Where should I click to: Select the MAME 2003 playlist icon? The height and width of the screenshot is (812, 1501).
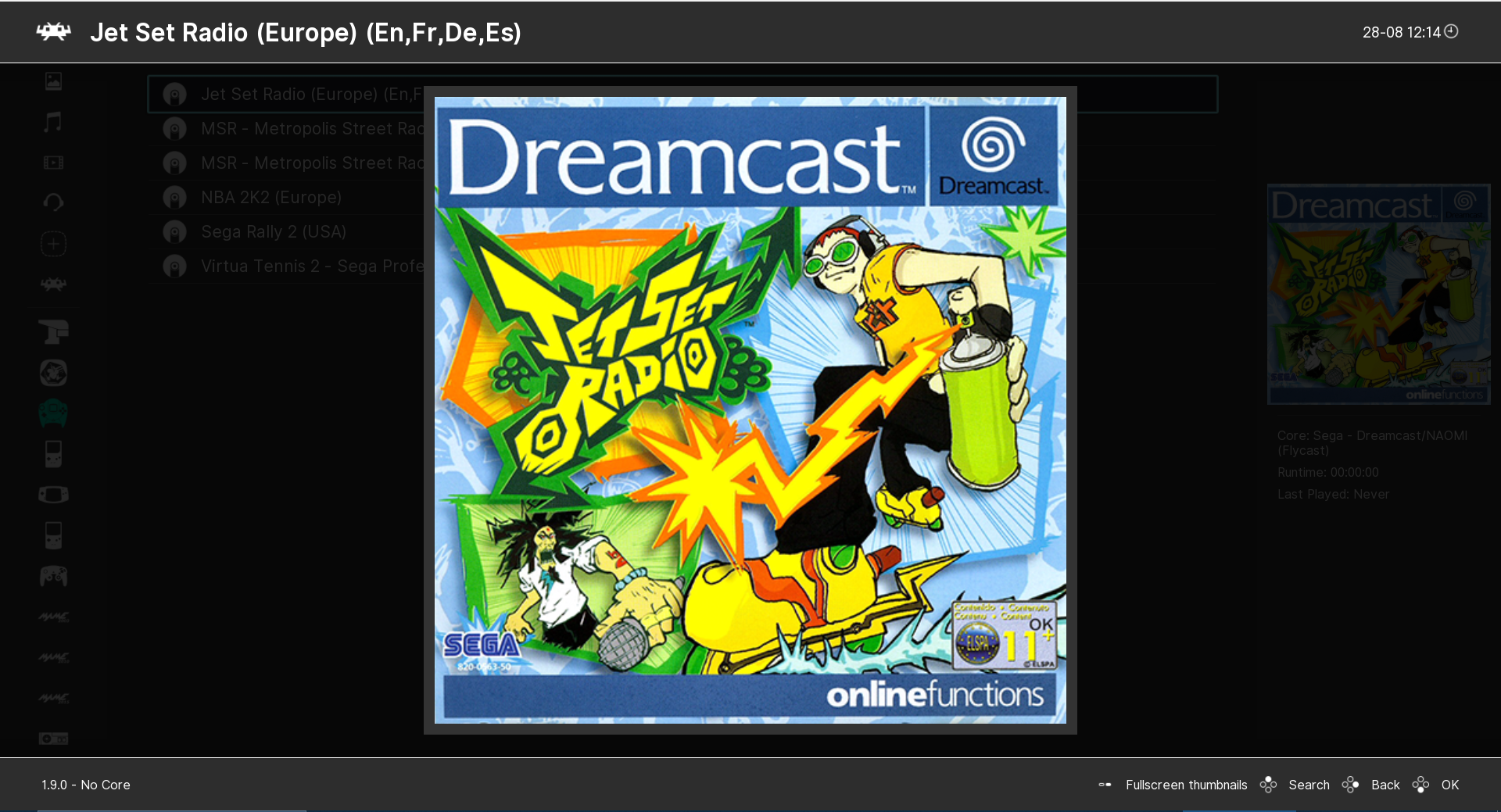53,617
